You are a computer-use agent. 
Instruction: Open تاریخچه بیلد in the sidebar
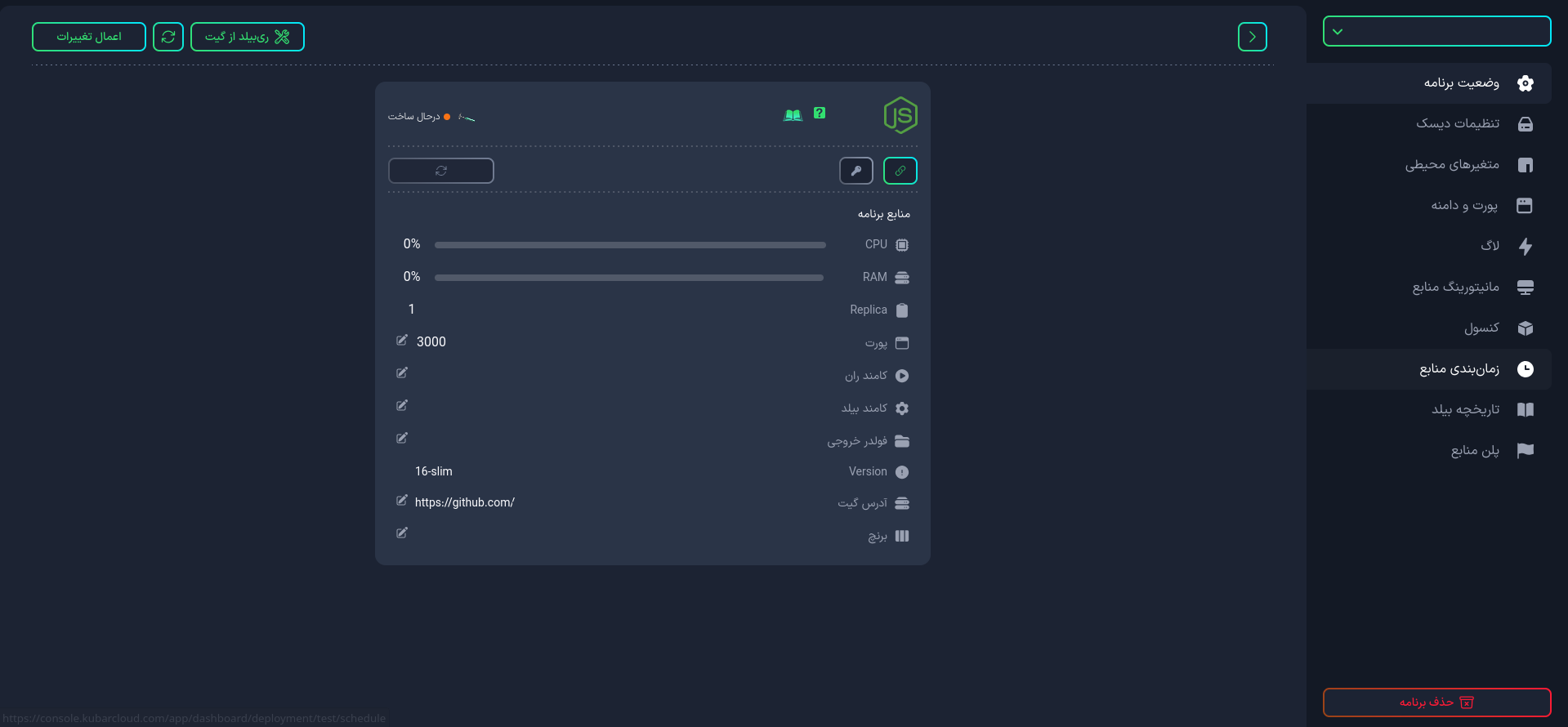pos(1429,410)
